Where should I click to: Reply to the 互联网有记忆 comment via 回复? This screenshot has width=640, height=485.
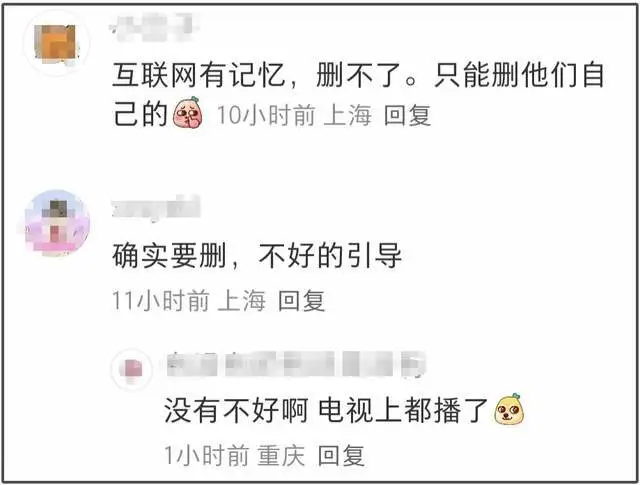(x=407, y=115)
